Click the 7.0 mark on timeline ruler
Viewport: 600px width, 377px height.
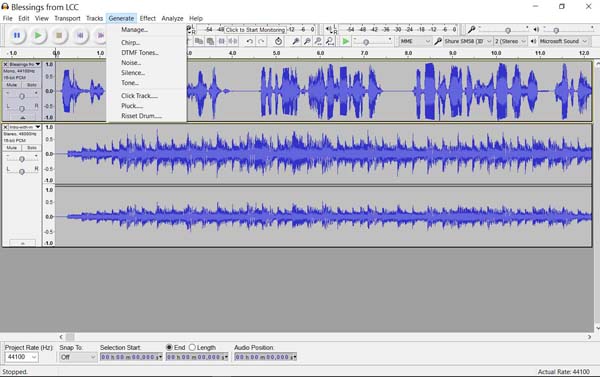[365, 53]
